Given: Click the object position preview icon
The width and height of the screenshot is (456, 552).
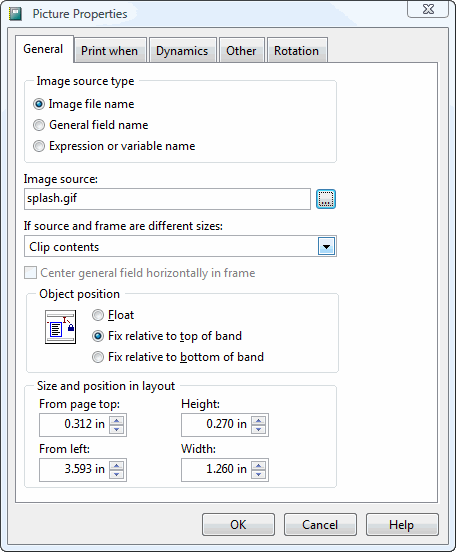Looking at the screenshot, I should tap(61, 327).
